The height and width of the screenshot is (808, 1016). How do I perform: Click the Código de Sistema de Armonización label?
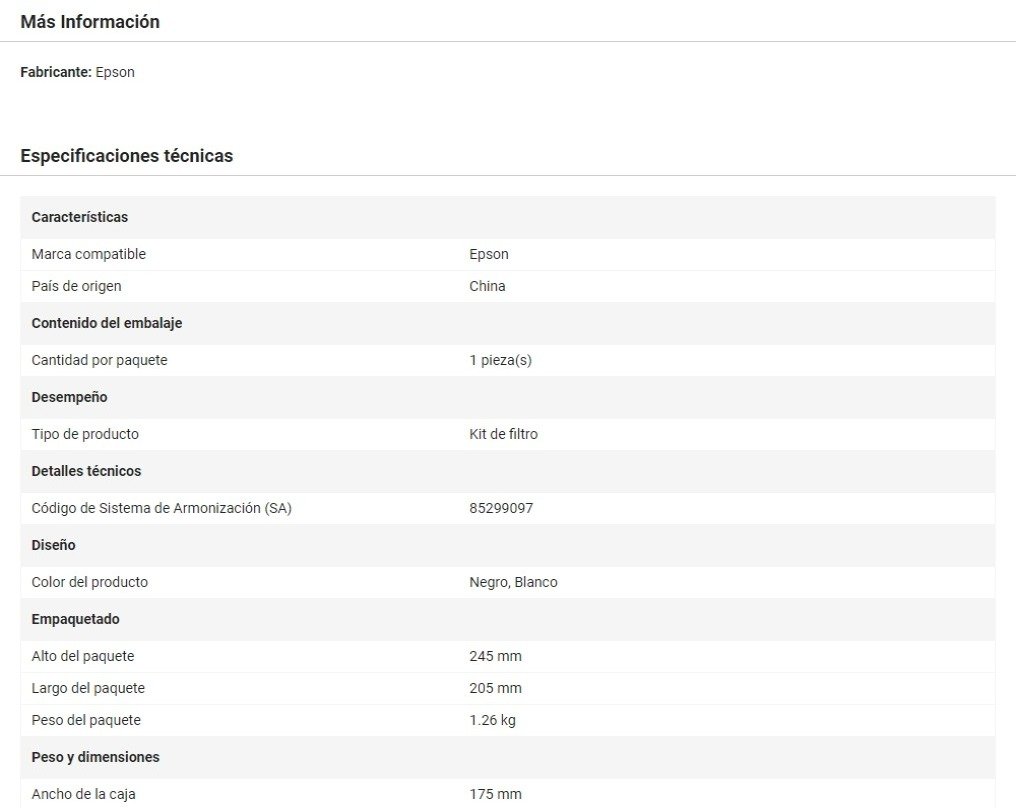(162, 508)
